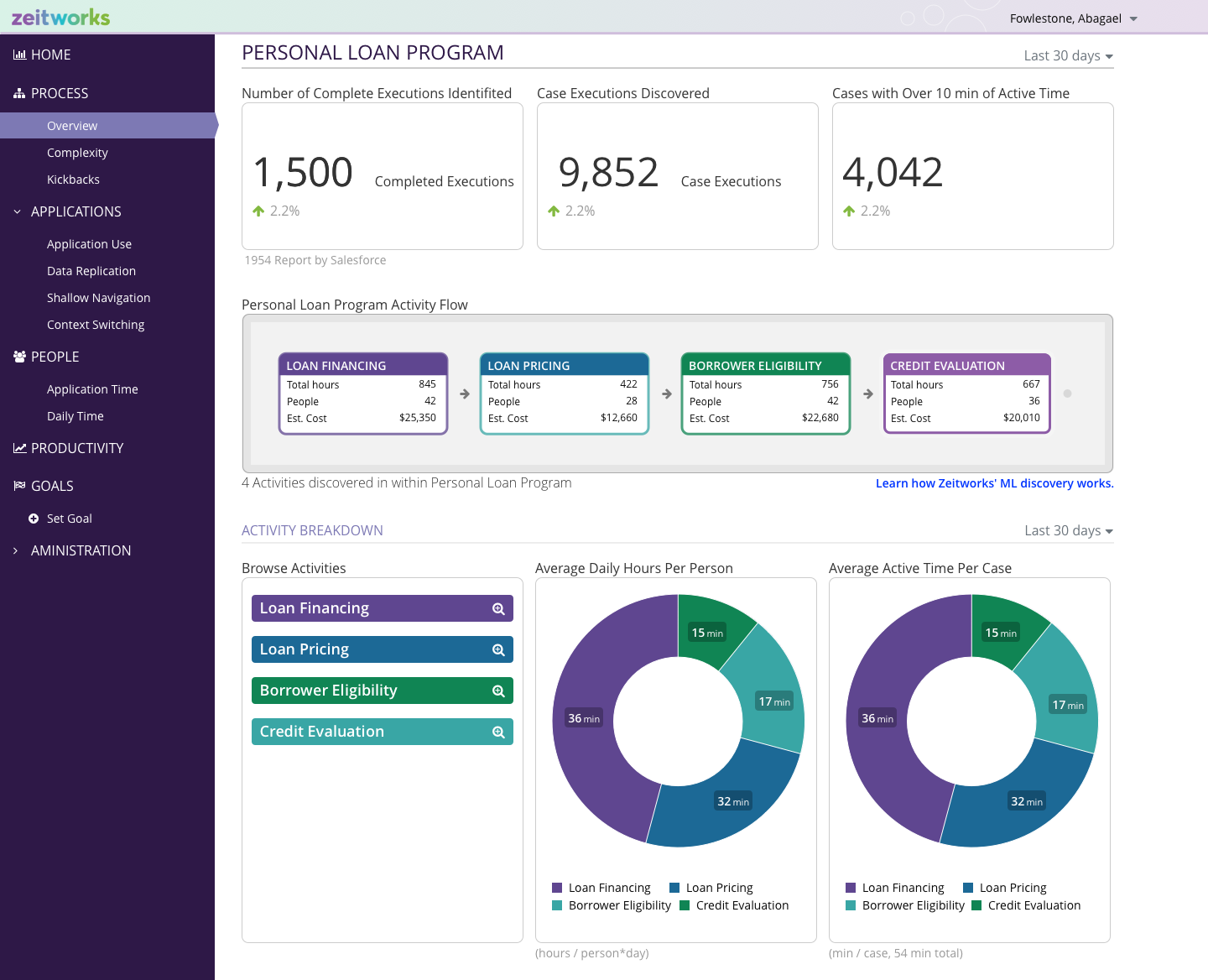Click the People group icon

tap(19, 357)
